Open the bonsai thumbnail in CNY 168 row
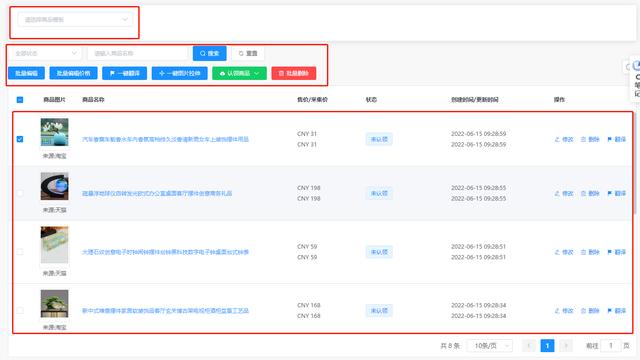This screenshot has height=360, width=640. pyautogui.click(x=54, y=304)
